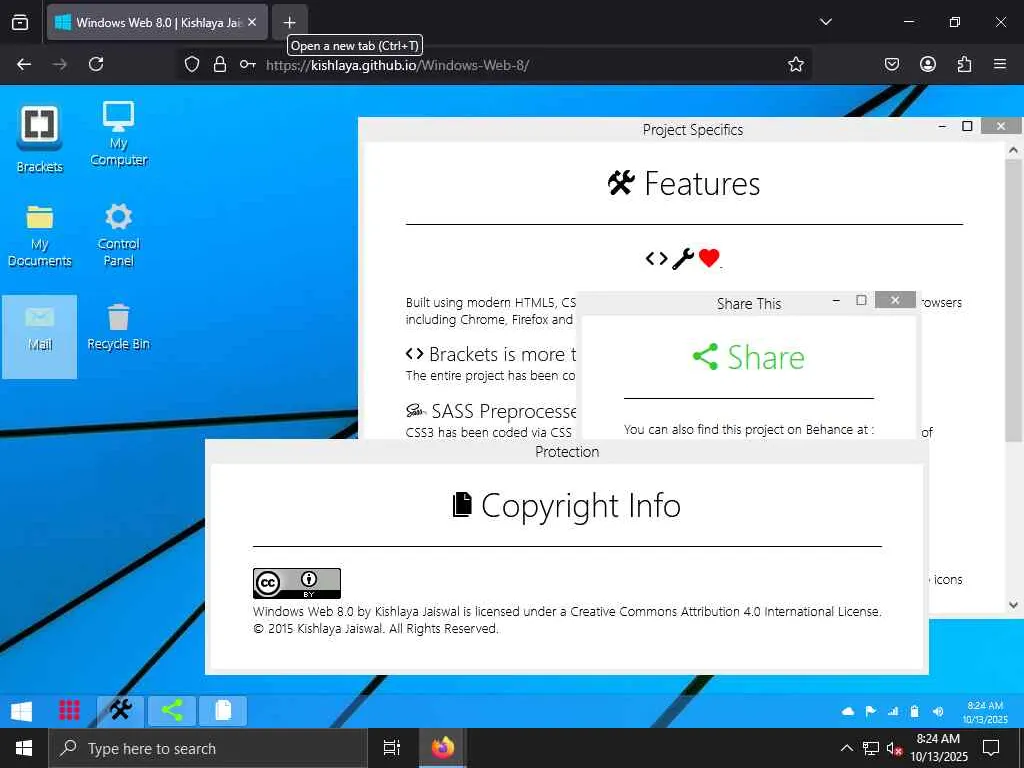This screenshot has width=1024, height=768.
Task: Click the Type here to search box
Action: click(208, 748)
